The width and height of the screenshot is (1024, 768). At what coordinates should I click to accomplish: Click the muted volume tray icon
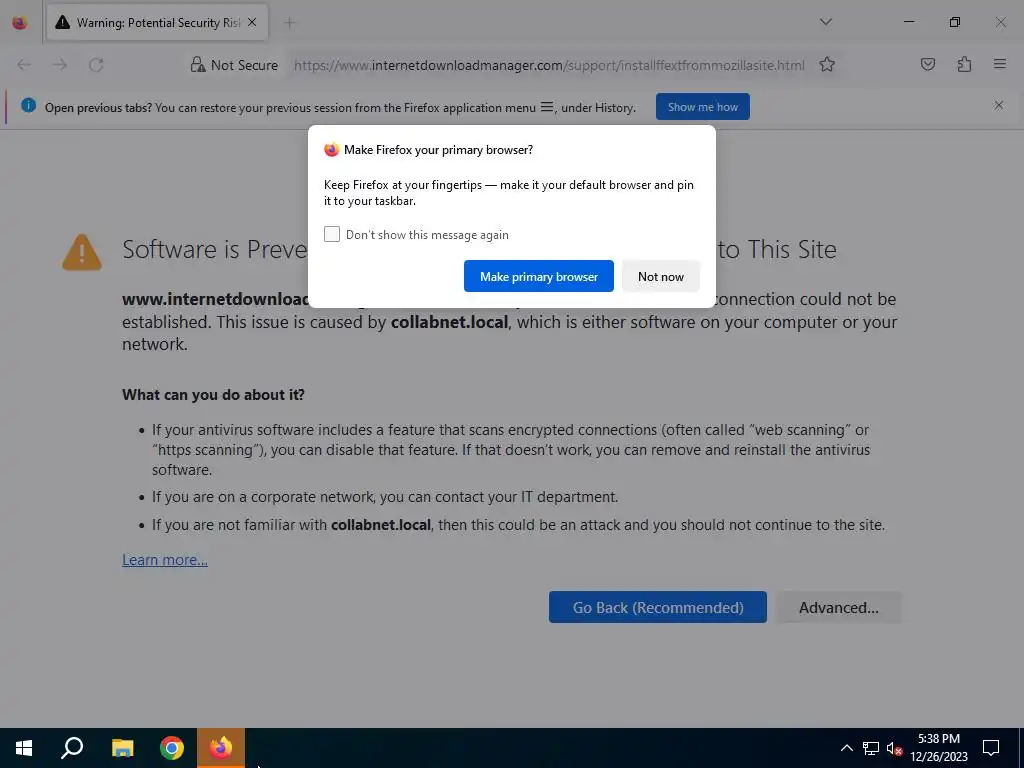(895, 748)
